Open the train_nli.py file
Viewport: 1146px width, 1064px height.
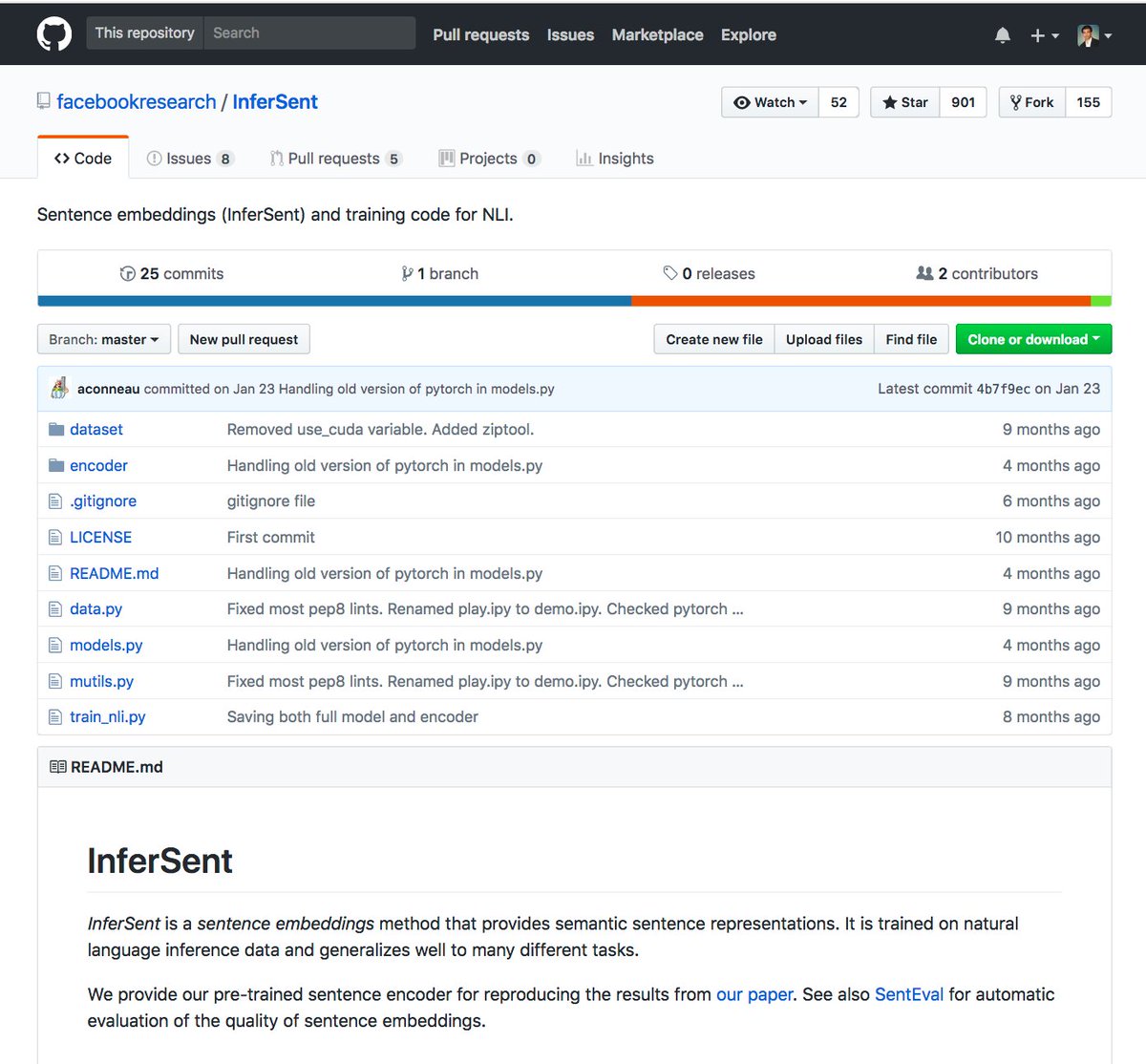coord(108,717)
